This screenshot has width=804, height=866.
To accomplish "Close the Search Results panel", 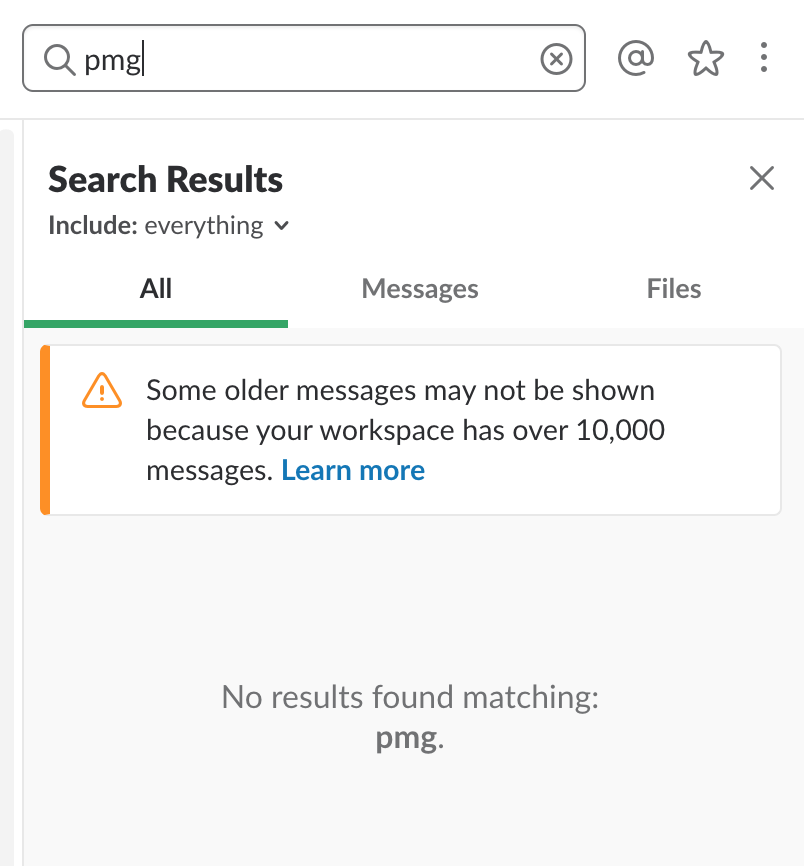I will (762, 179).
